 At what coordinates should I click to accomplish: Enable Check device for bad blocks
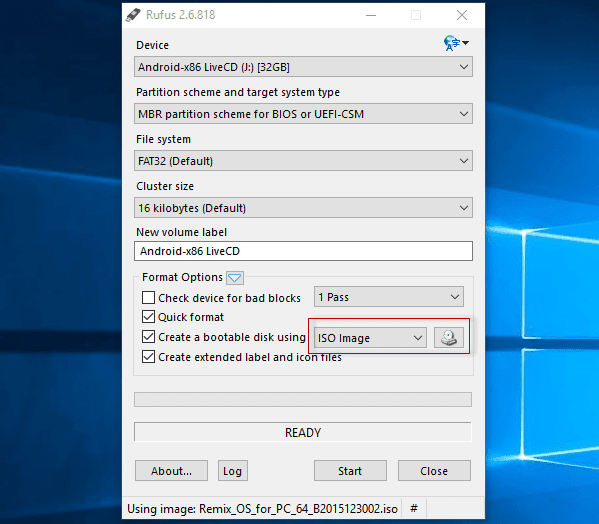[x=148, y=298]
